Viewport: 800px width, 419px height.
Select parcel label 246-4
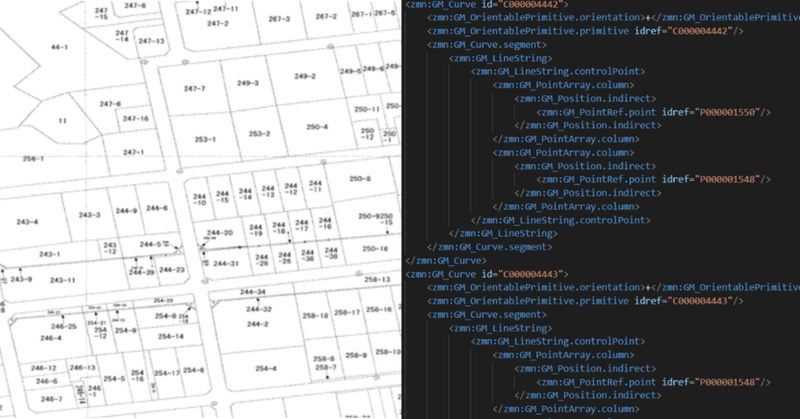coord(51,338)
